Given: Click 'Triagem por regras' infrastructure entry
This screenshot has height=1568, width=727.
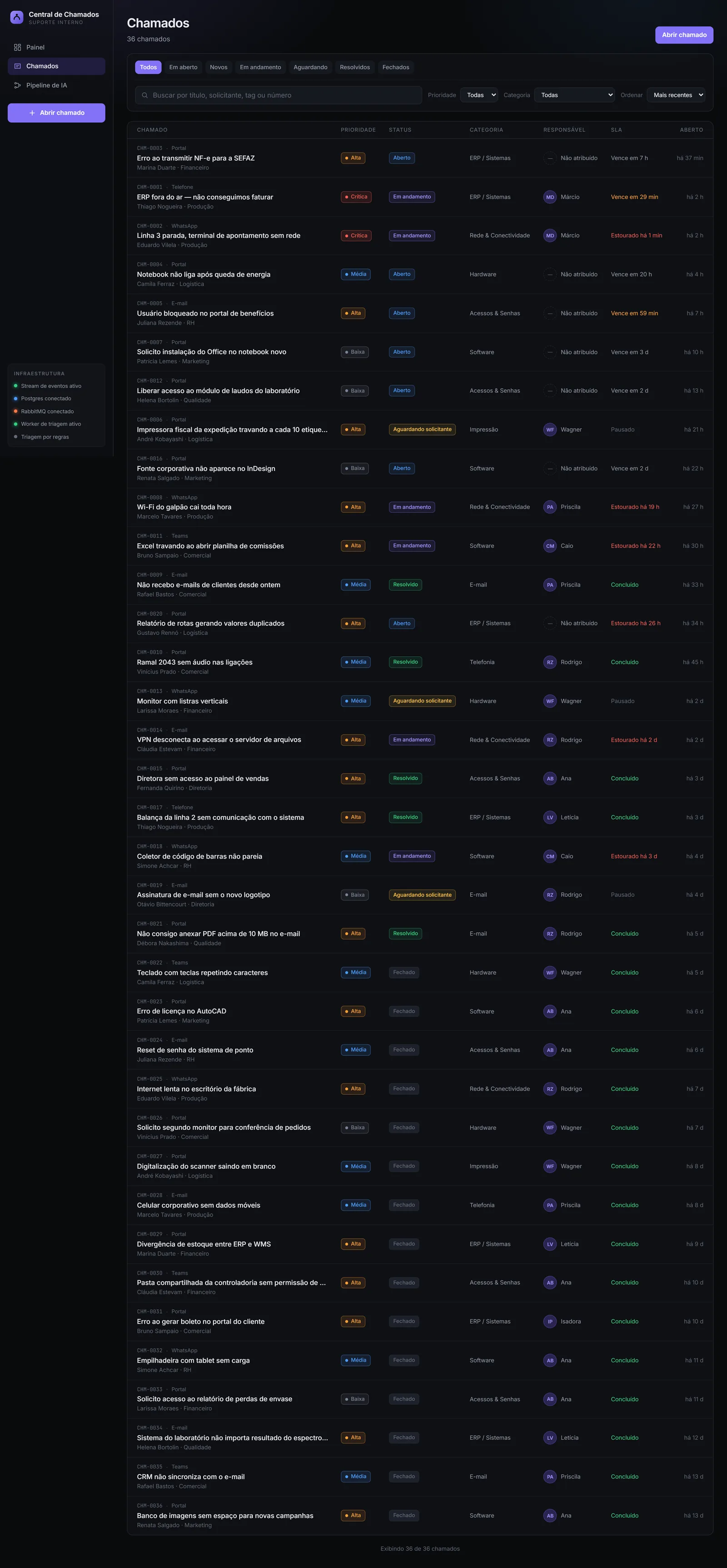Looking at the screenshot, I should (x=45, y=437).
